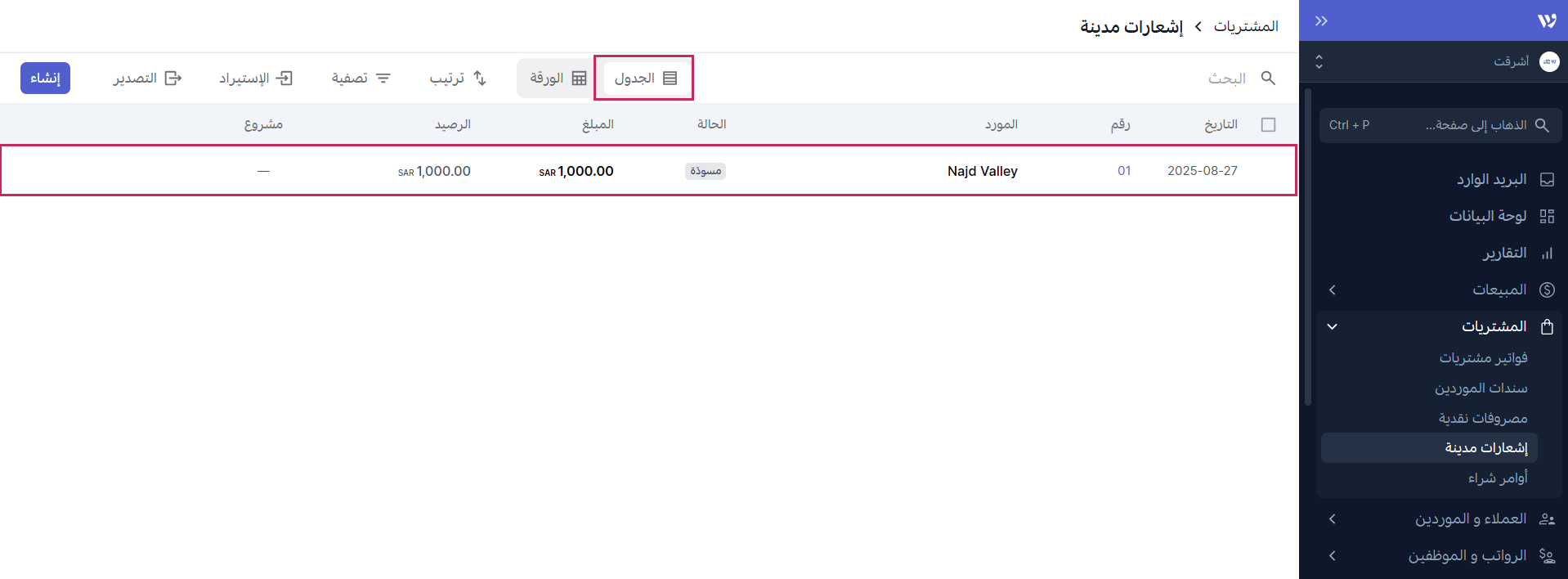Screen dimensions: 1568x579
Task: Click the Wafeq logo icon in sidebar
Action: point(1546,20)
